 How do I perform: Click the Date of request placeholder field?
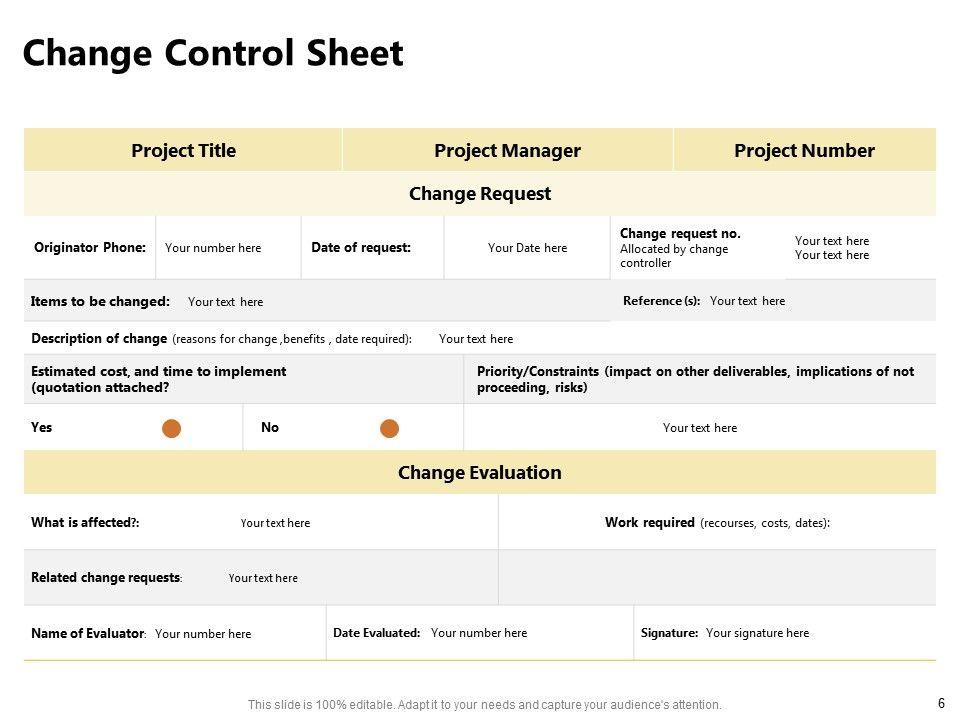point(527,248)
